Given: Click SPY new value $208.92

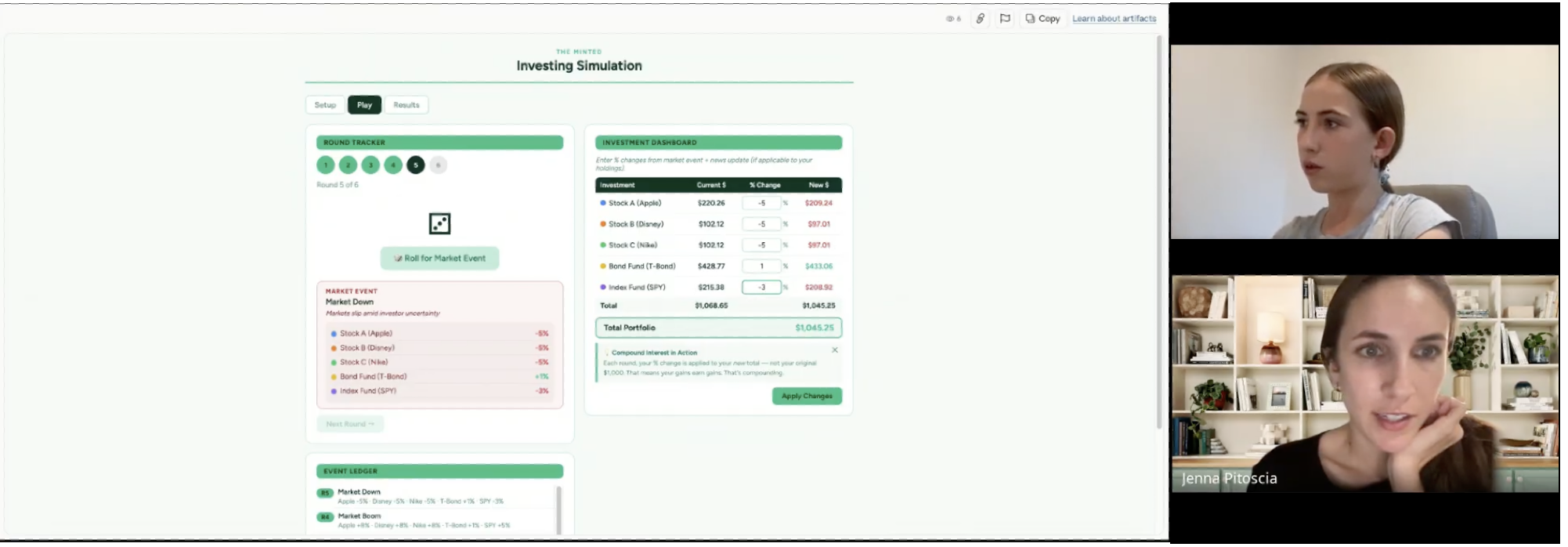Looking at the screenshot, I should pos(818,288).
